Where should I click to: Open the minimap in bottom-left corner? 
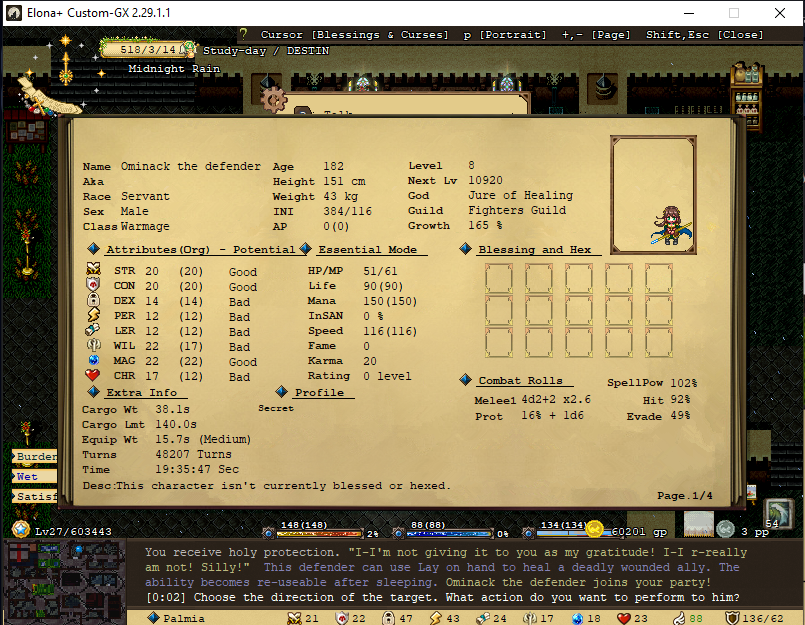(x=64, y=581)
